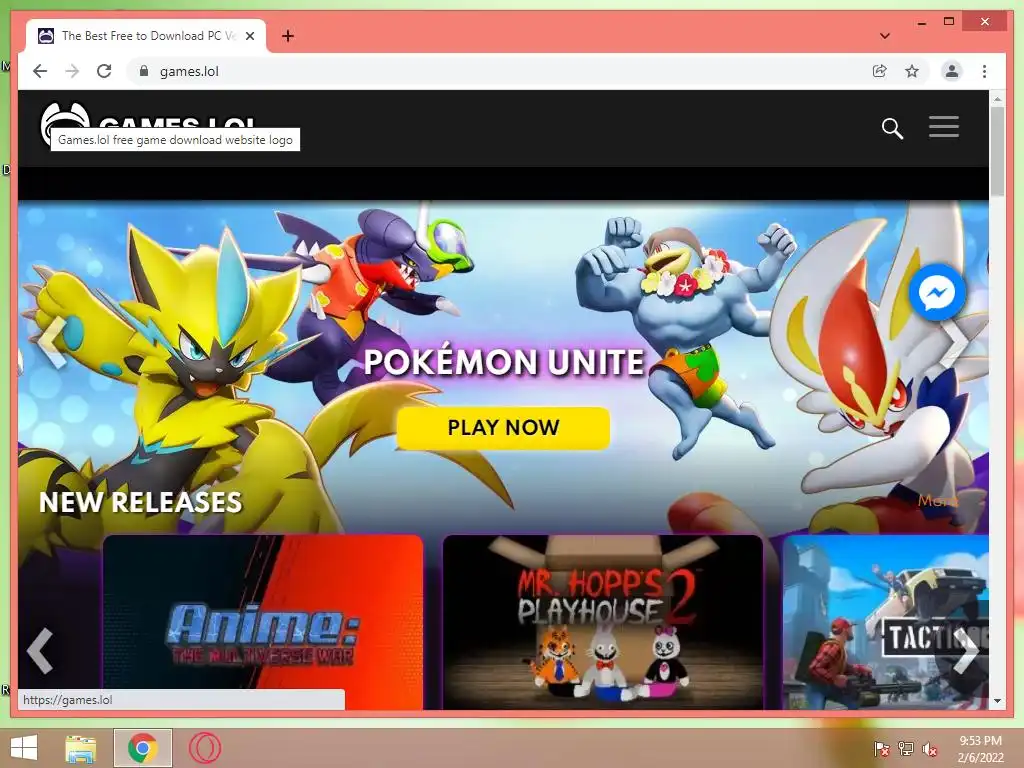Open the Messenger chat bubble
1024x768 pixels.
tap(937, 292)
